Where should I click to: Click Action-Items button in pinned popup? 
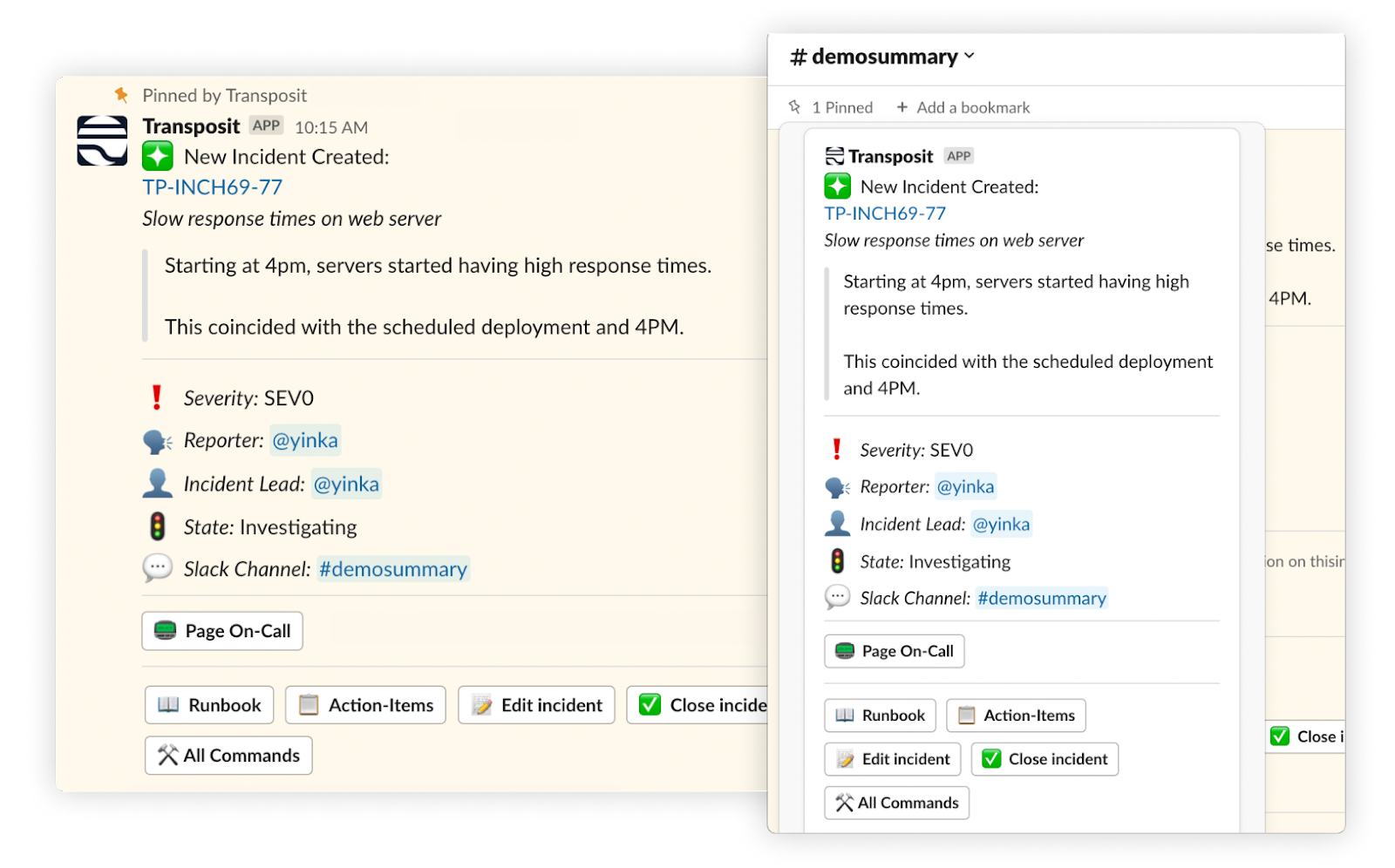coord(1016,715)
